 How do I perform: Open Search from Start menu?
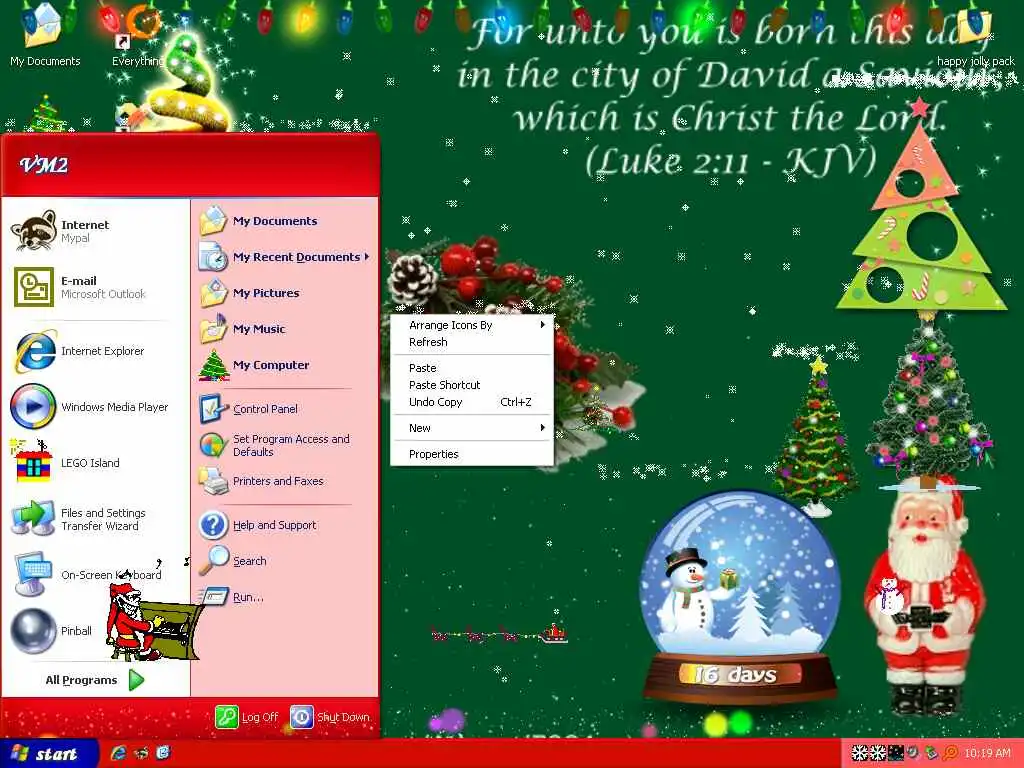click(x=285, y=561)
